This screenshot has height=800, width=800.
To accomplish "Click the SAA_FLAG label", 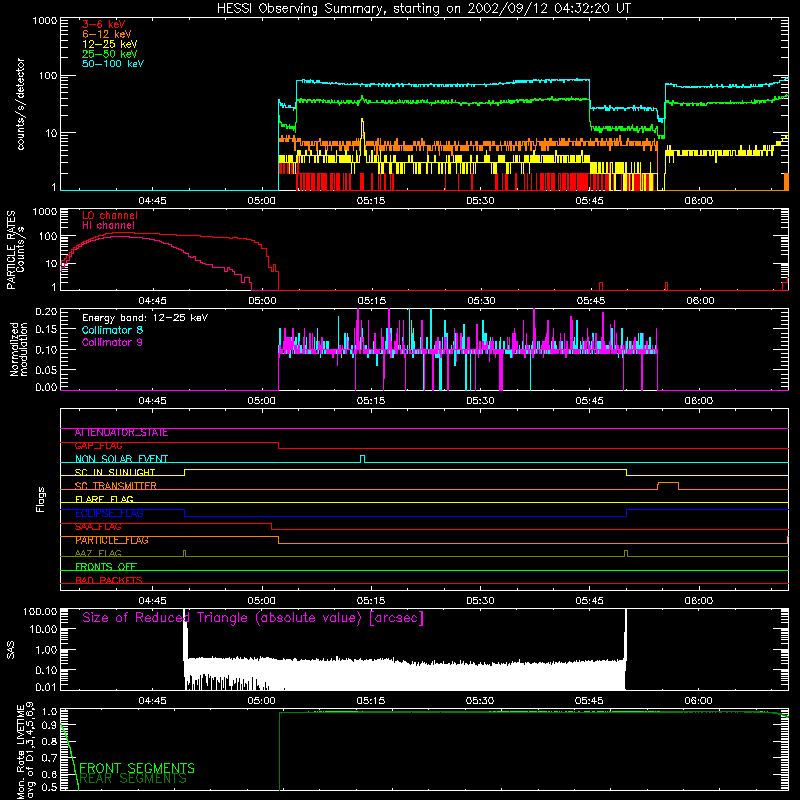I will pyautogui.click(x=98, y=527).
